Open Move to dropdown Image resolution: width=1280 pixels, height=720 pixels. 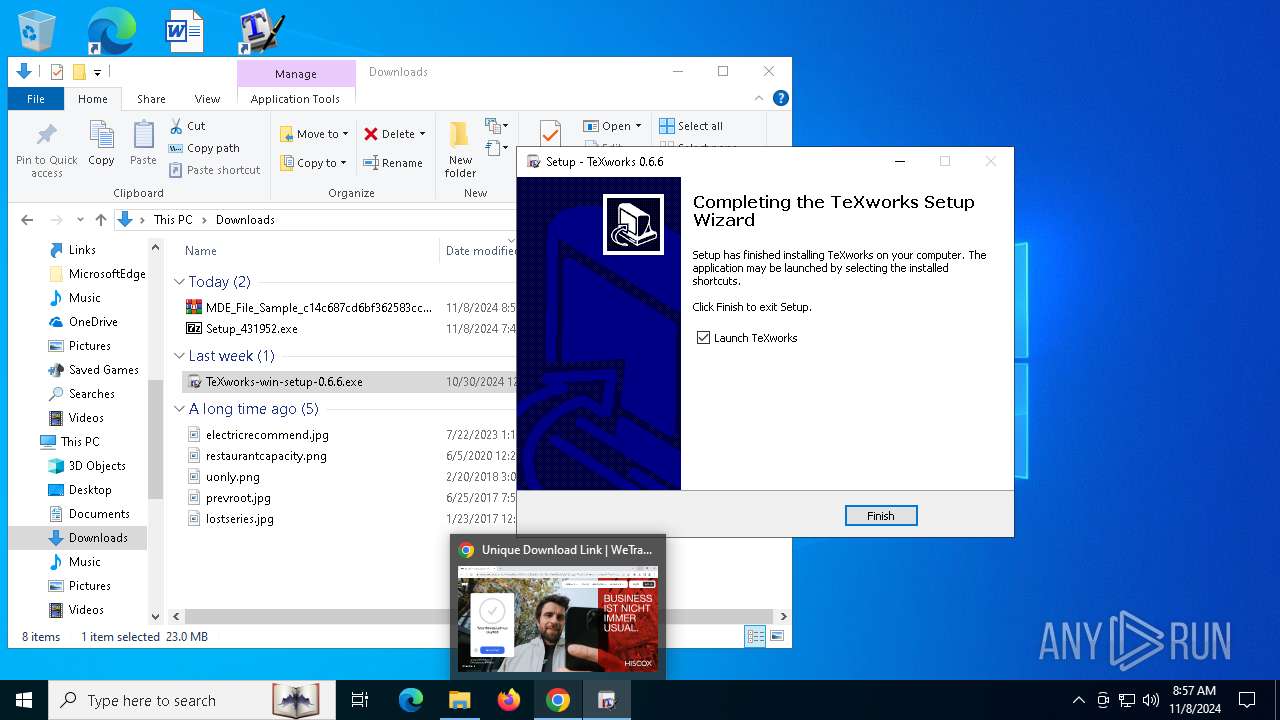pos(314,134)
